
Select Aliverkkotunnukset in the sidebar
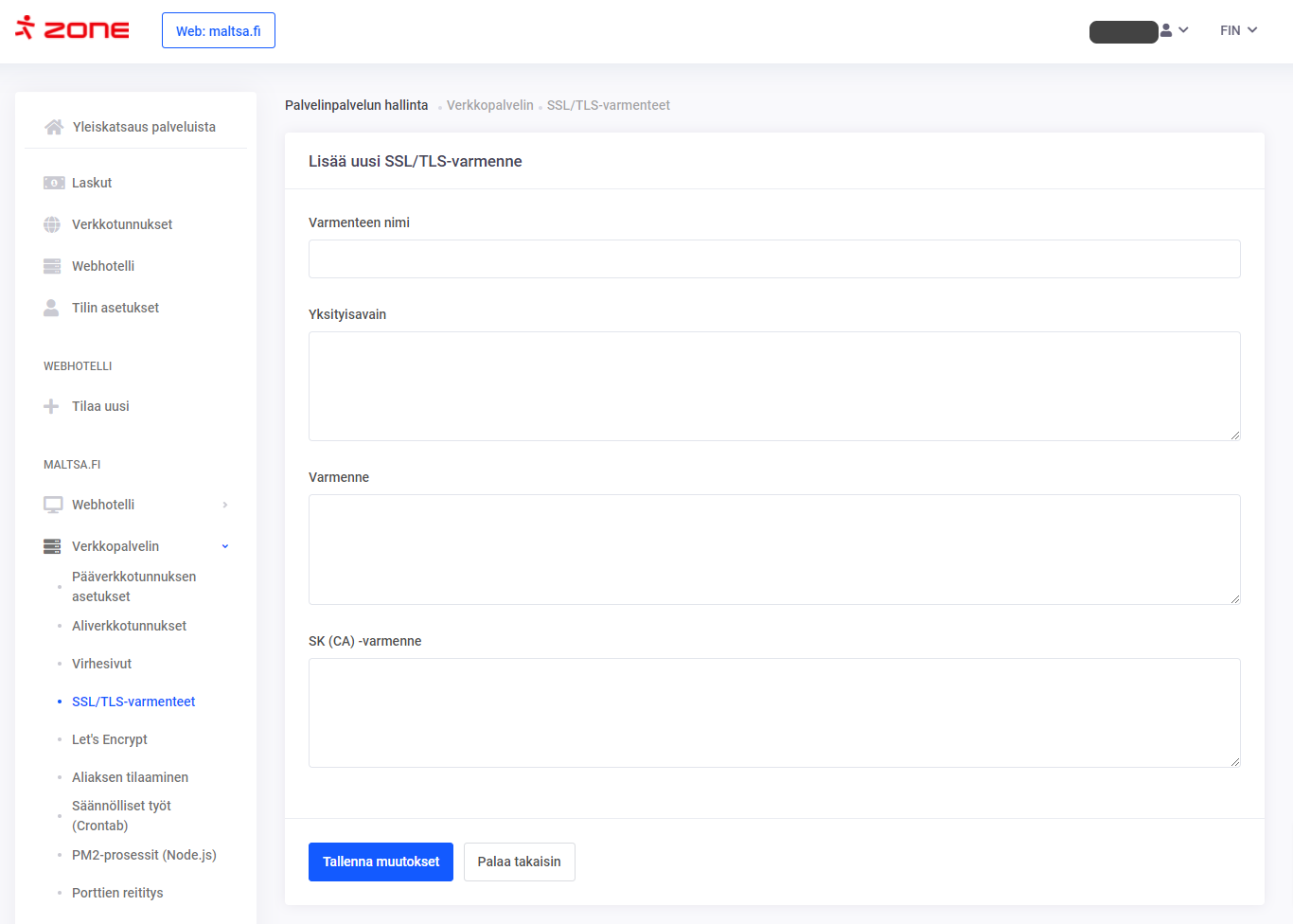(129, 626)
